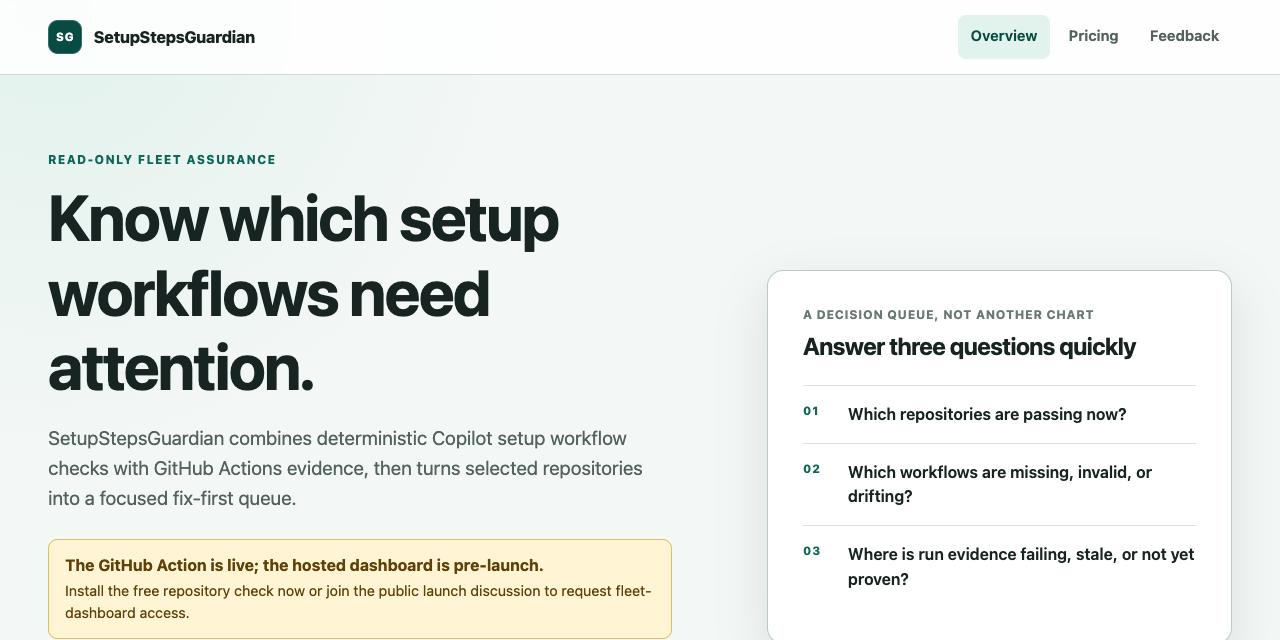Click 'A decision queue, not another chart' label
1280x640 pixels.
click(x=948, y=315)
